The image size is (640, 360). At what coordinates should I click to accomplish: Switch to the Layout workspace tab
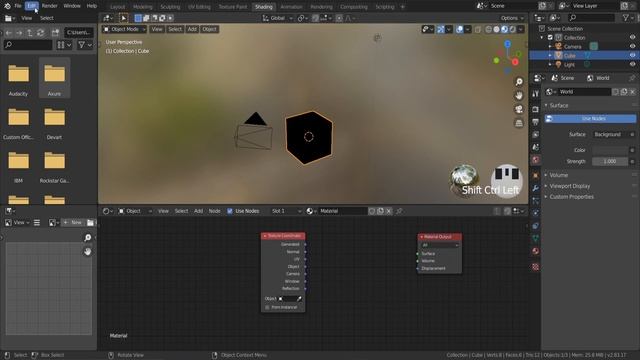click(118, 7)
